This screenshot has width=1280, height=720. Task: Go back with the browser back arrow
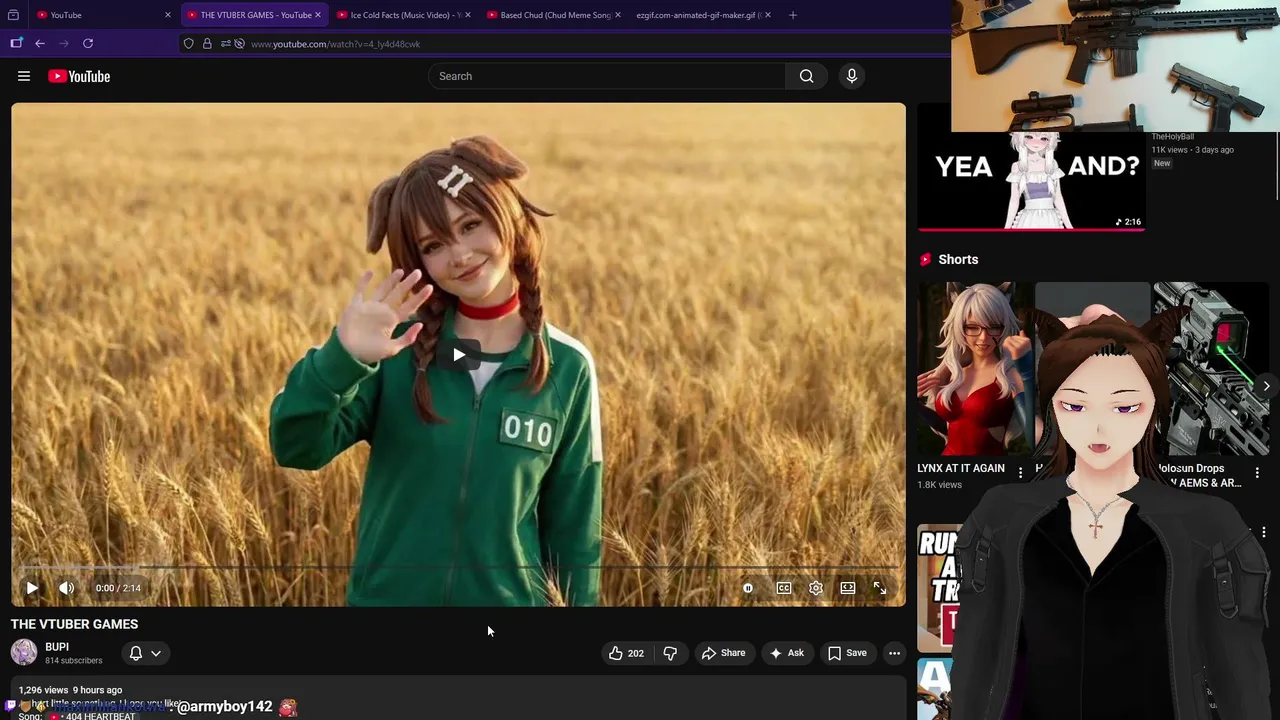(x=40, y=43)
